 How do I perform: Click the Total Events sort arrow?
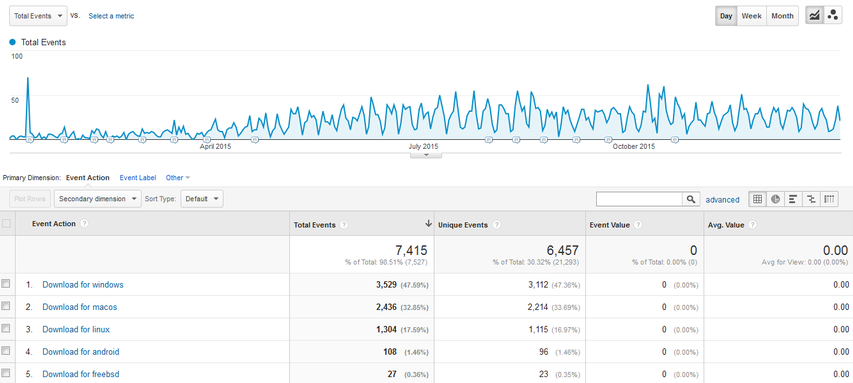(428, 224)
